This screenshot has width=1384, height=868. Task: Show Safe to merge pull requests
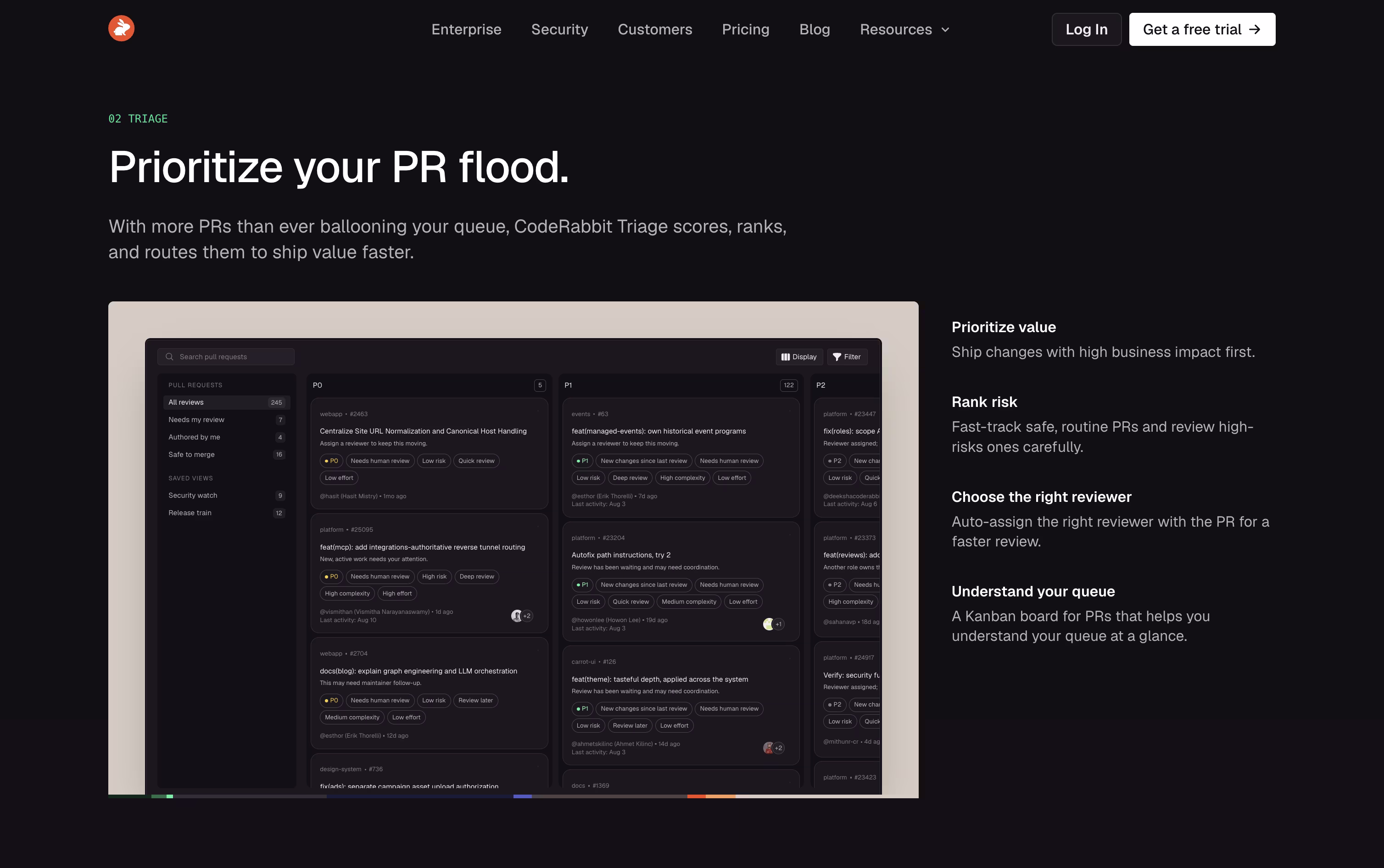point(226,454)
